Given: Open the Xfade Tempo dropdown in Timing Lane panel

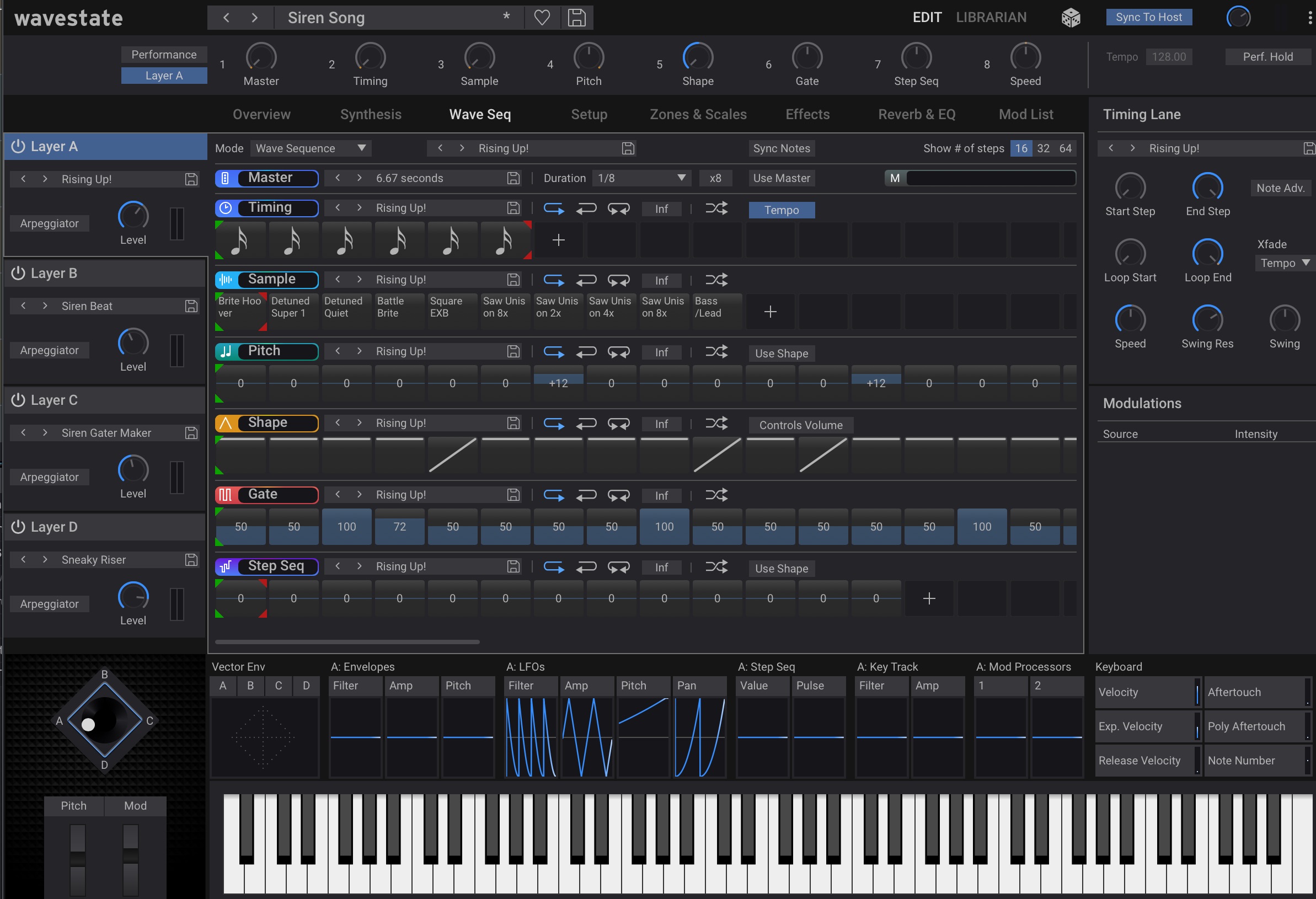Looking at the screenshot, I should pos(1283,263).
